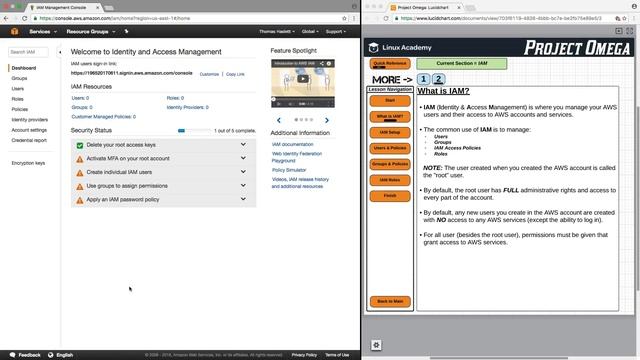Bookmark the AWS console page with star
The image size is (640, 360).
point(344,18)
